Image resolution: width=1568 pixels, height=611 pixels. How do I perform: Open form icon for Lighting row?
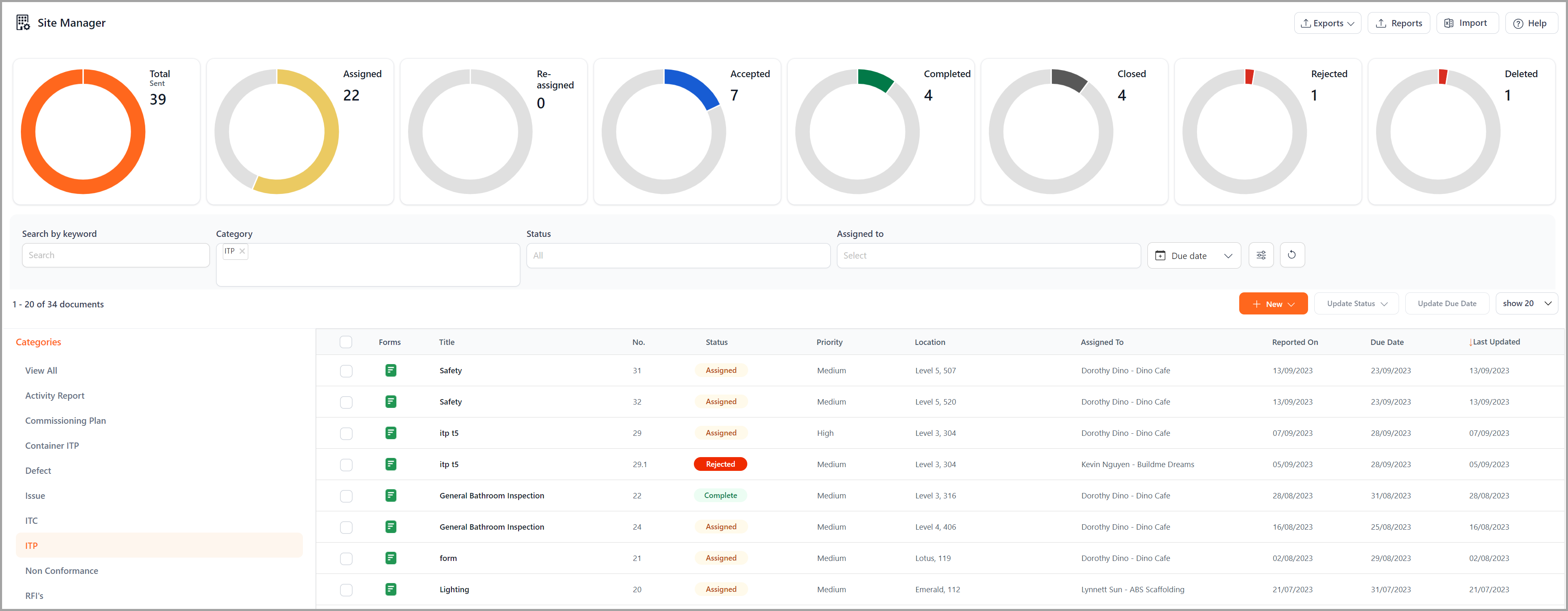coord(391,589)
